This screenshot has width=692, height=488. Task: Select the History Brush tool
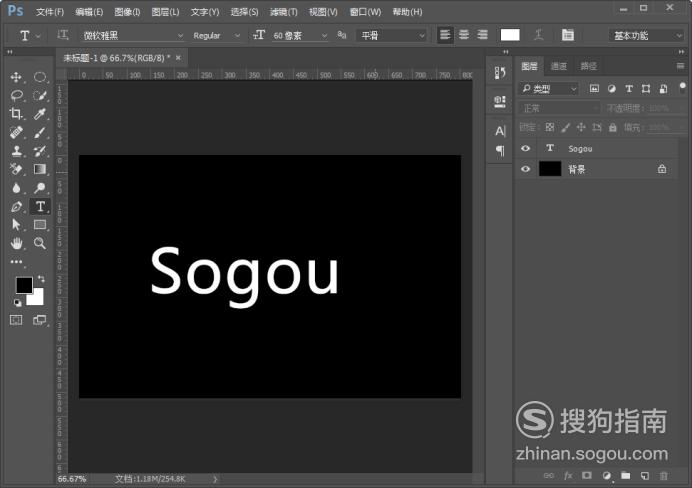[x=40, y=151]
